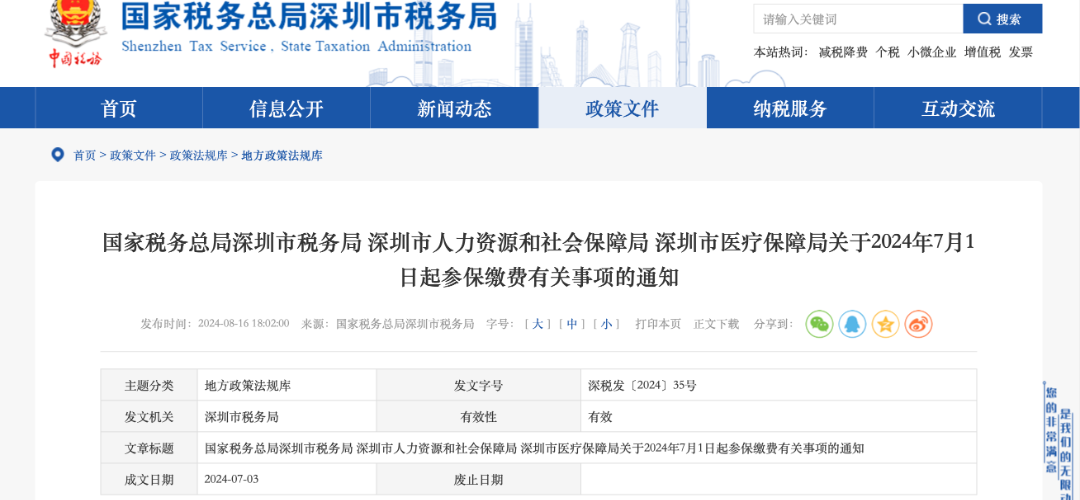
Task: Open the 新闻动态 navigation tab
Action: click(455, 108)
